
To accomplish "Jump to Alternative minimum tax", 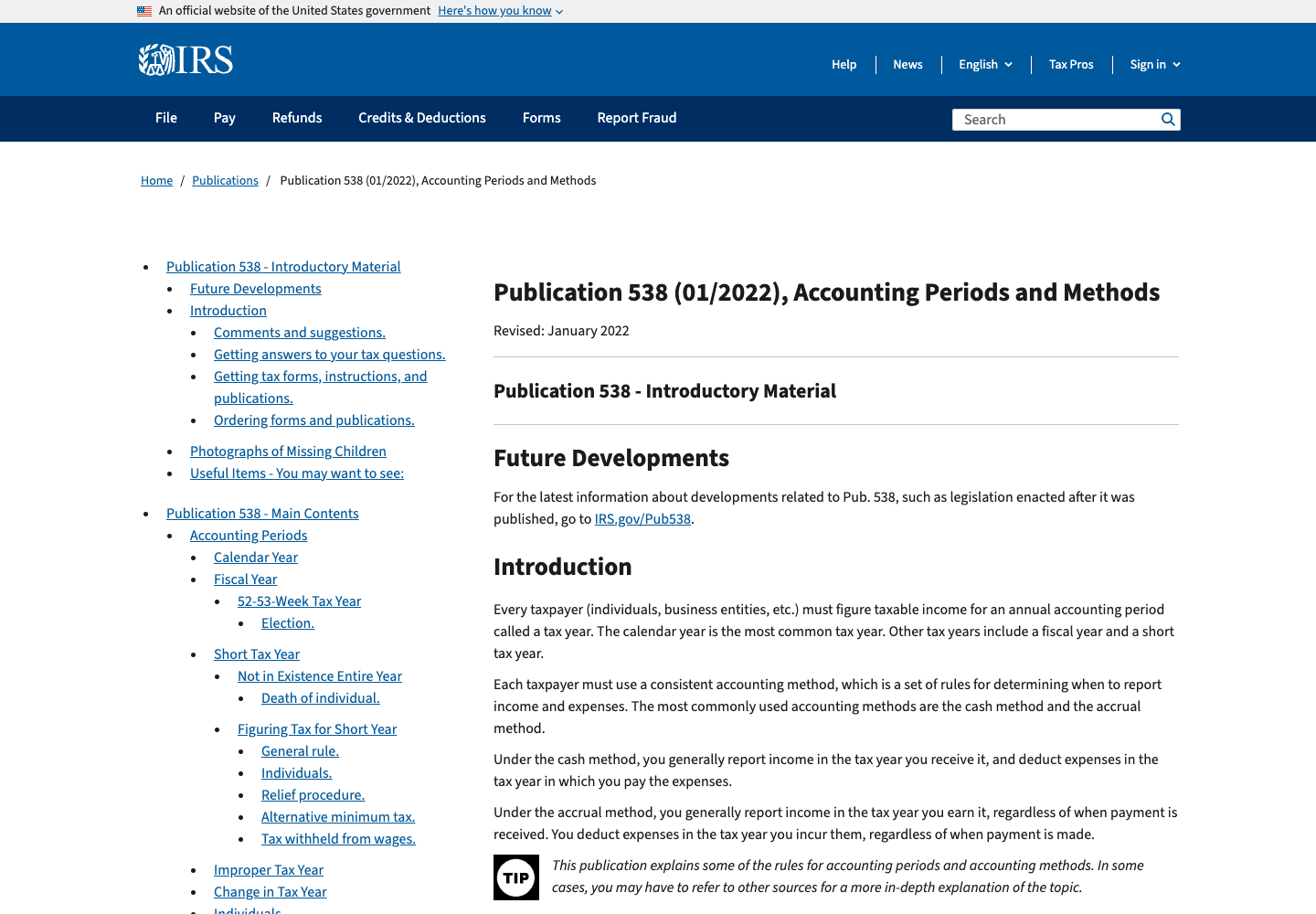I will [338, 817].
